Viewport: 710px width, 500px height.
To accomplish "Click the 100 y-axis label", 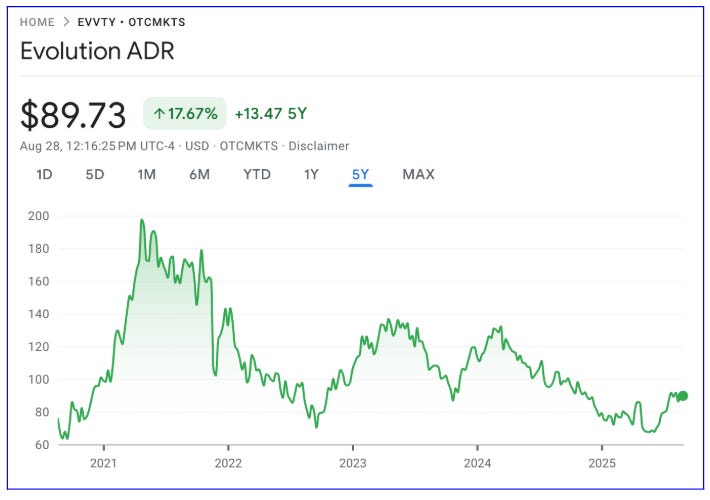I will coord(38,379).
